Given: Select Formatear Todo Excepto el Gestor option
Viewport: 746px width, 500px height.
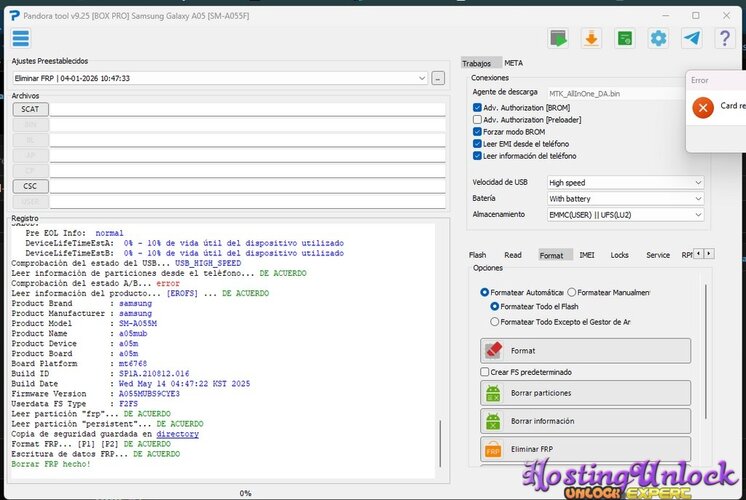Looking at the screenshot, I should (494, 322).
